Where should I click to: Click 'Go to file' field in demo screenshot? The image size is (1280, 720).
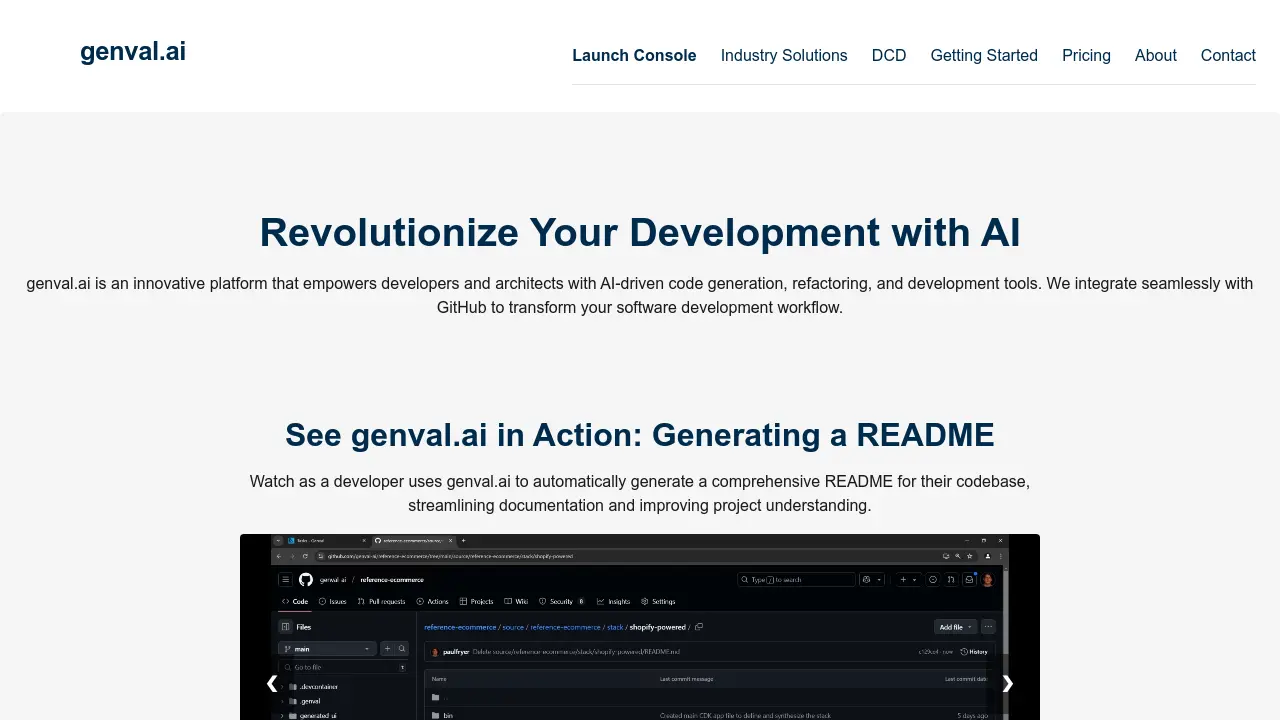coord(343,667)
